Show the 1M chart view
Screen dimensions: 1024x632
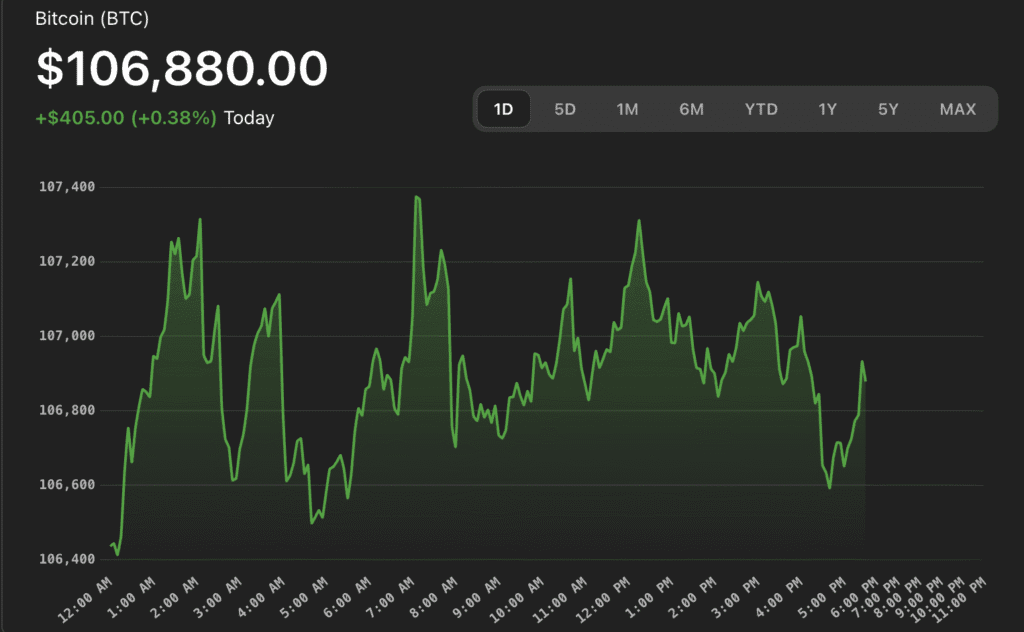(x=627, y=109)
